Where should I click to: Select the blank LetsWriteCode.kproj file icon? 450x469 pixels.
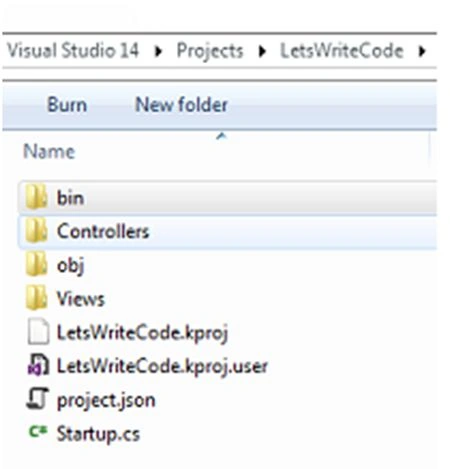point(38,332)
